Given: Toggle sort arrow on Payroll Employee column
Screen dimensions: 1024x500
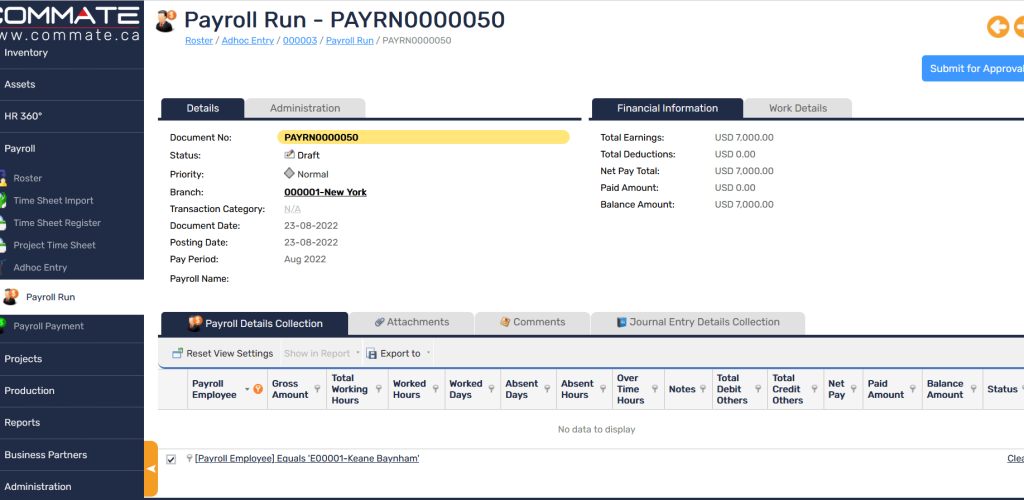Looking at the screenshot, I should point(247,390).
